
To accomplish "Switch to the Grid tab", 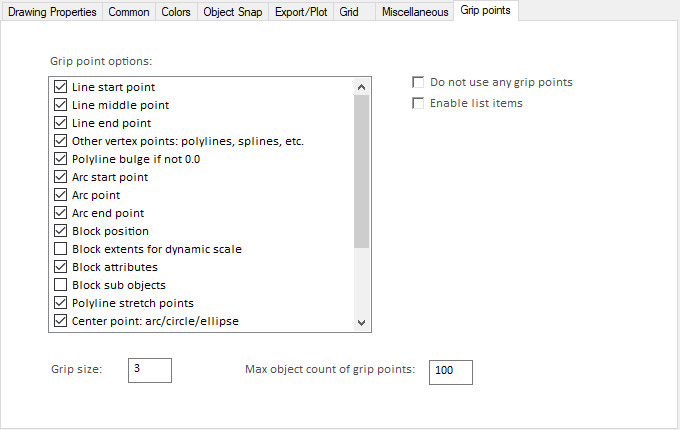I will 349,12.
